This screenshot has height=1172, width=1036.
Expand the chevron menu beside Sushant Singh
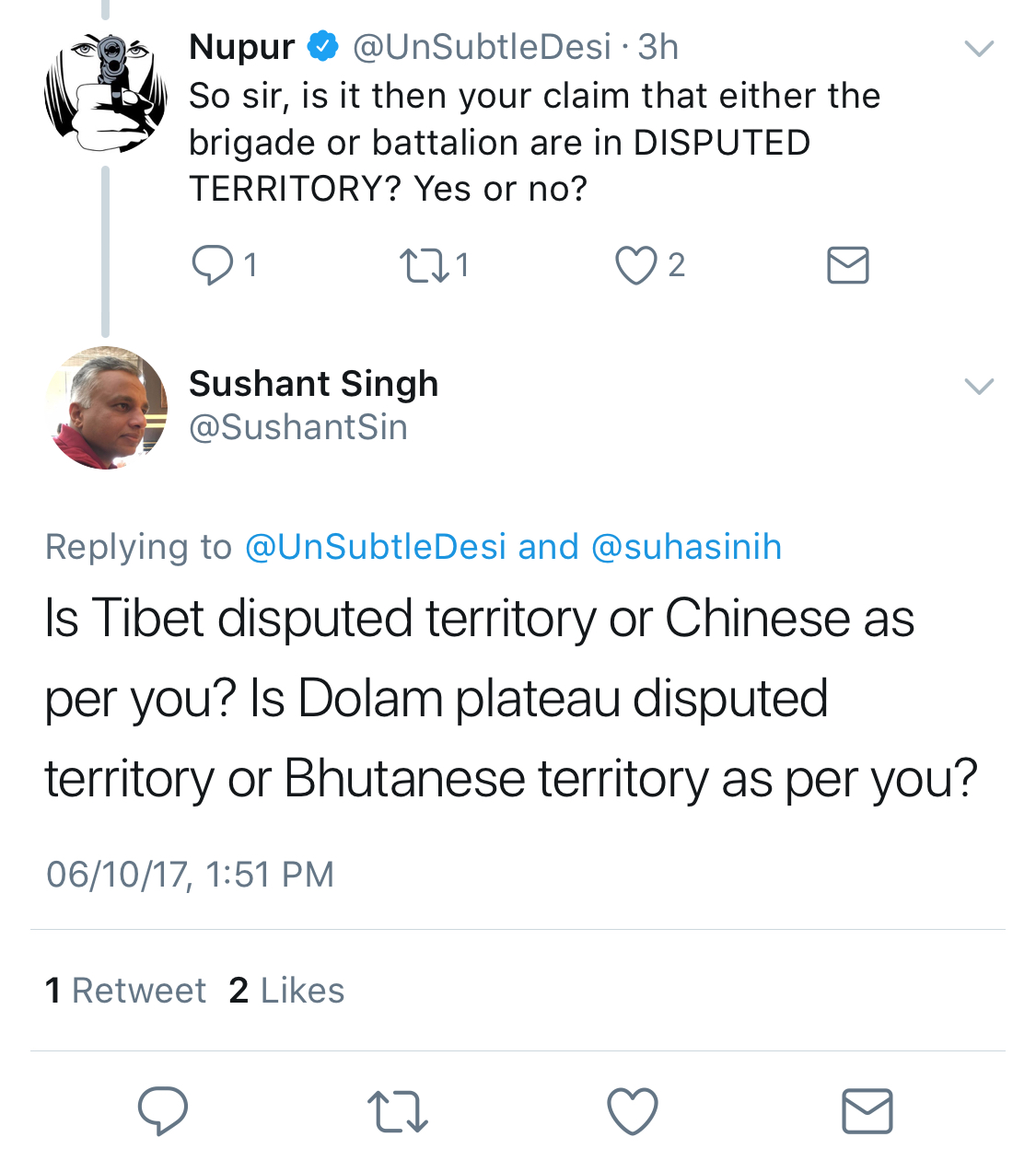click(979, 386)
